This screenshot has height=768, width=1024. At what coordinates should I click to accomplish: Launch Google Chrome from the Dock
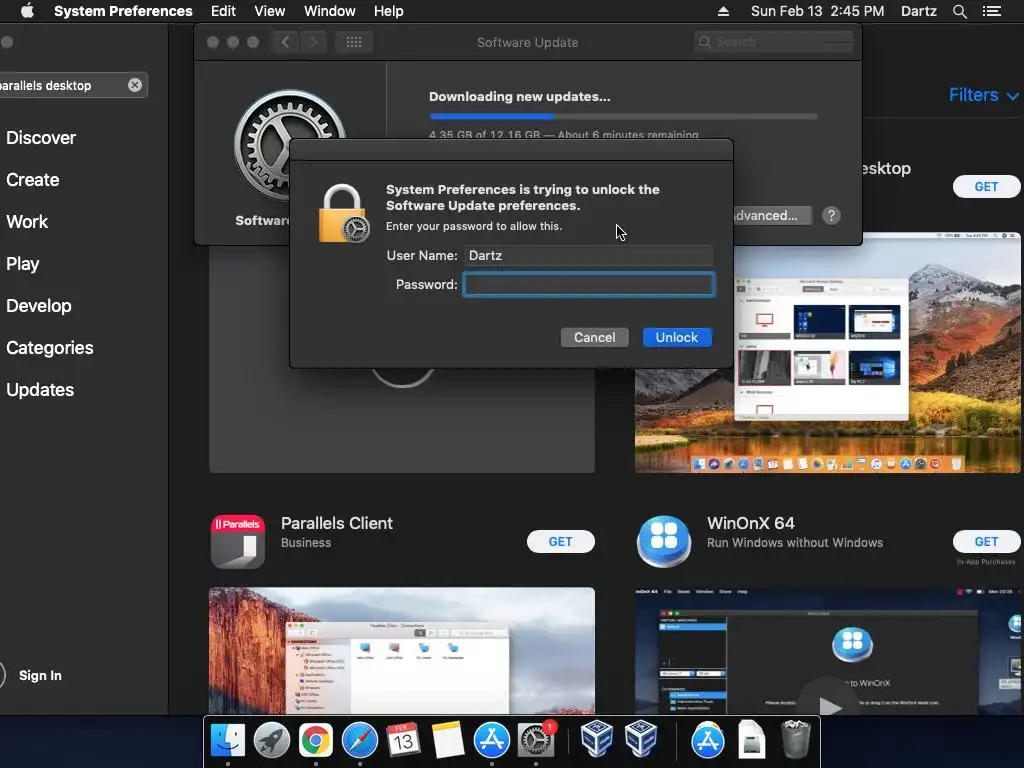(x=315, y=740)
